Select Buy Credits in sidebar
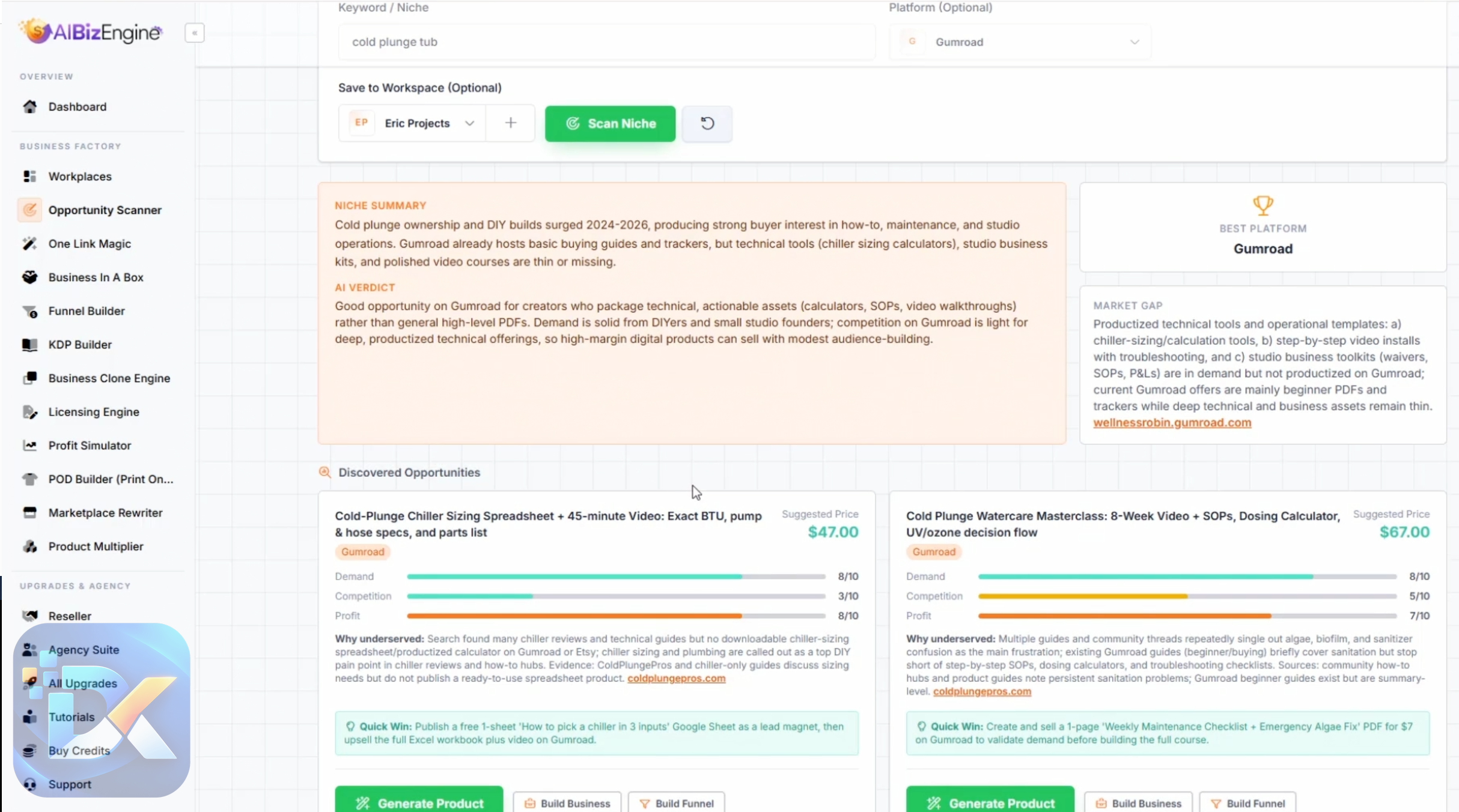The width and height of the screenshot is (1459, 812). point(79,751)
